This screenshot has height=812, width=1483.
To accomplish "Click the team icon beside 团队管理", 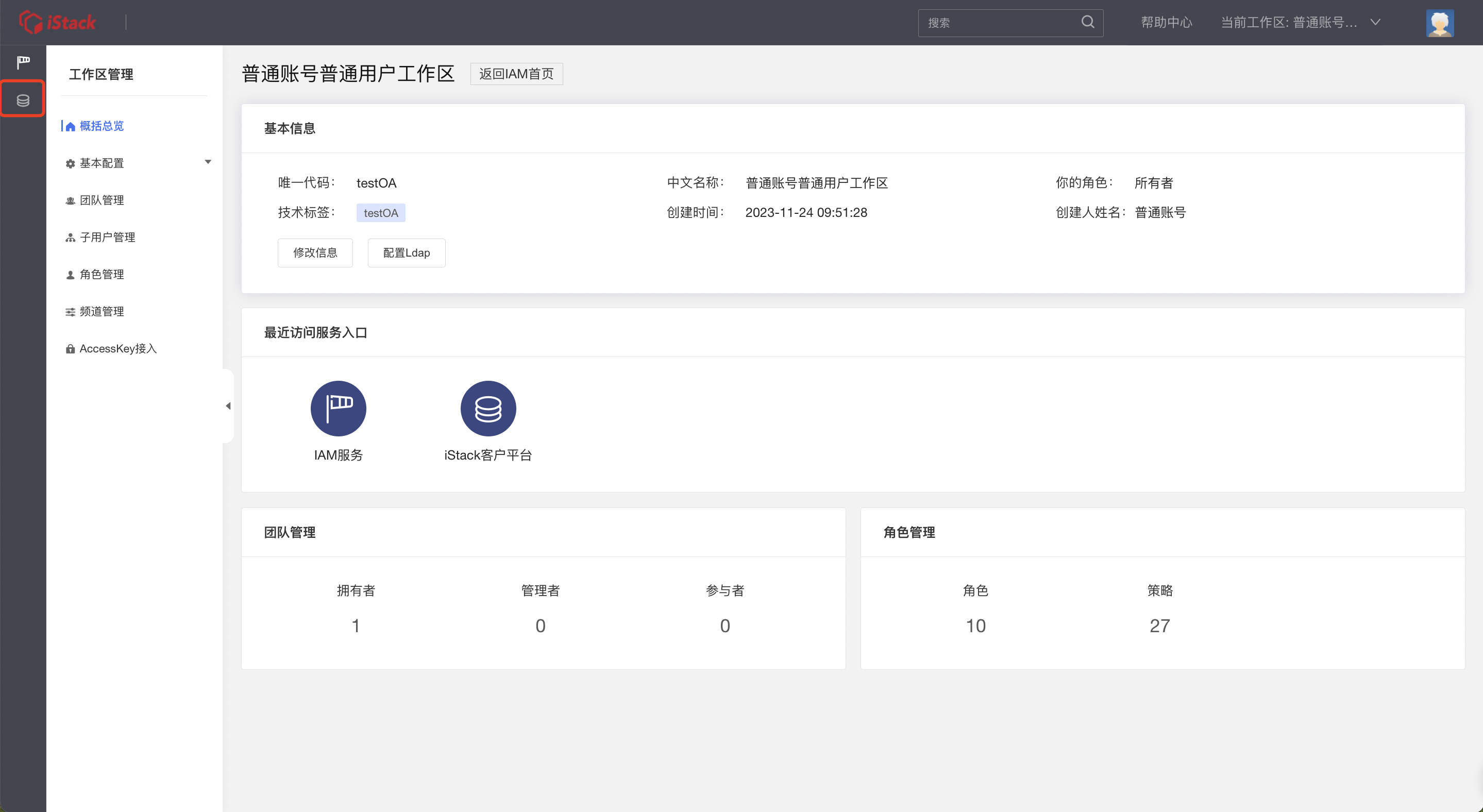I will coord(70,201).
